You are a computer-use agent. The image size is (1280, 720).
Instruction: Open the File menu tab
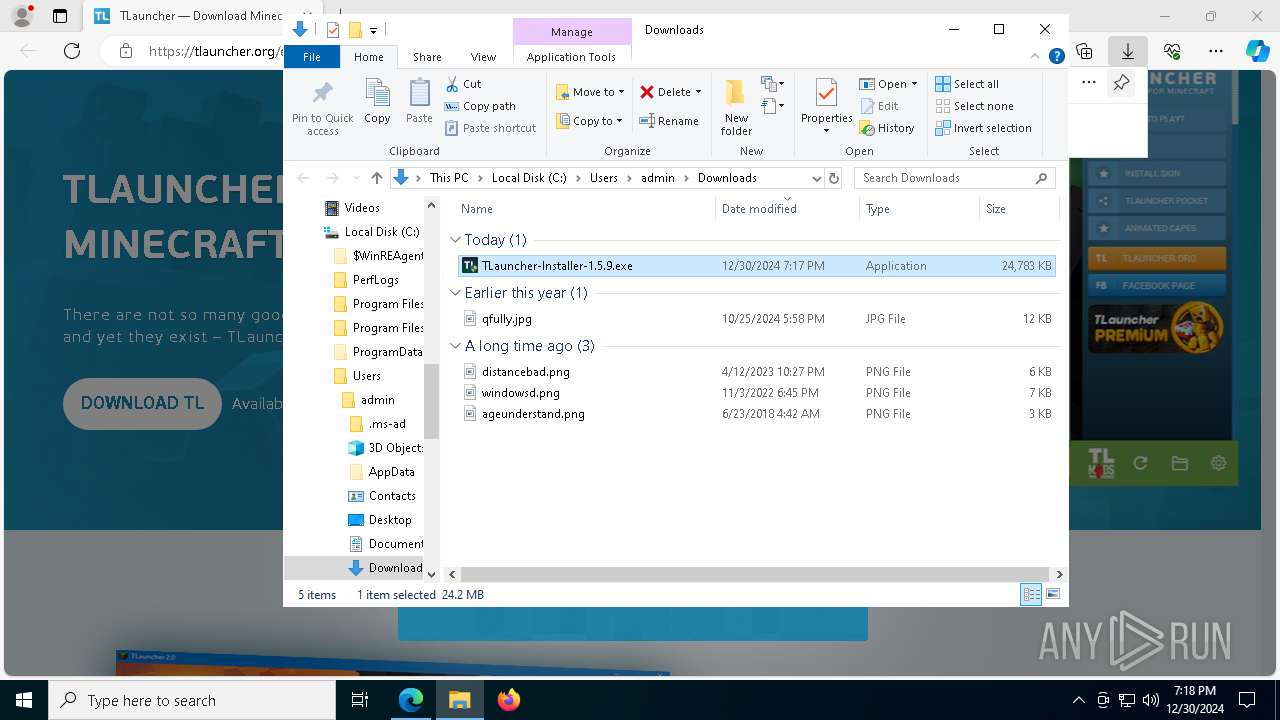pyautogui.click(x=312, y=57)
